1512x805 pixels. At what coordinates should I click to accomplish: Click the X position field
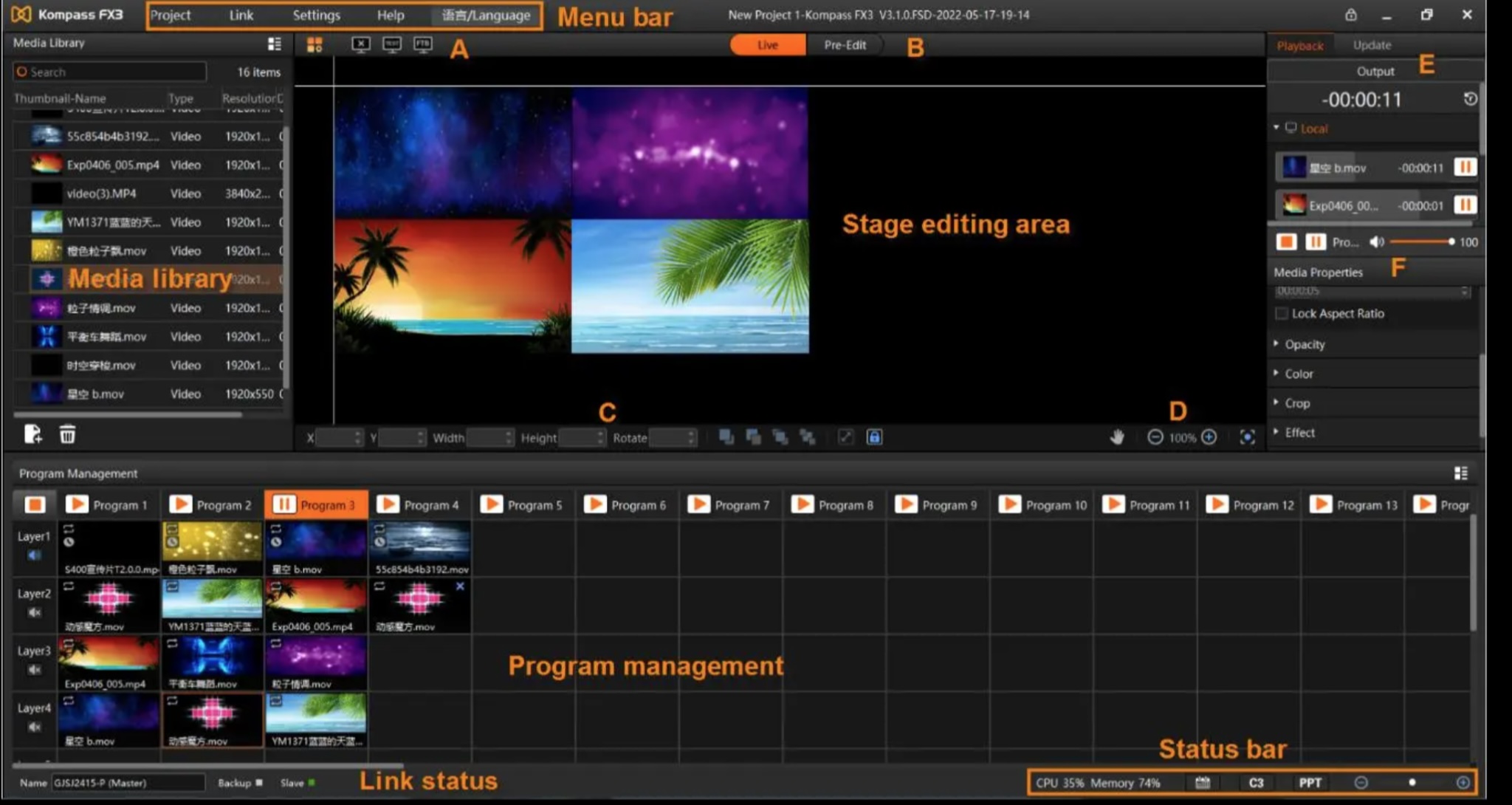click(340, 438)
